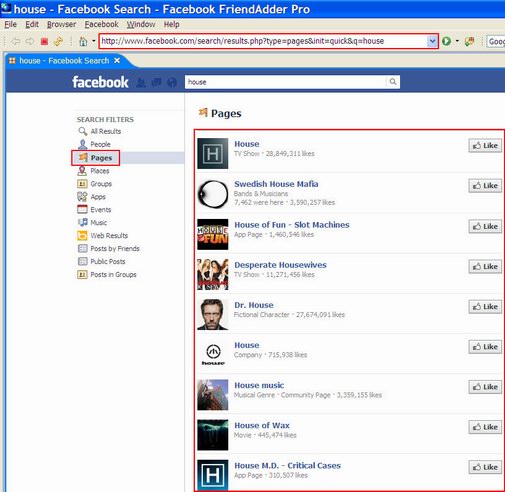
Task: Open the House music page link
Action: [x=259, y=385]
